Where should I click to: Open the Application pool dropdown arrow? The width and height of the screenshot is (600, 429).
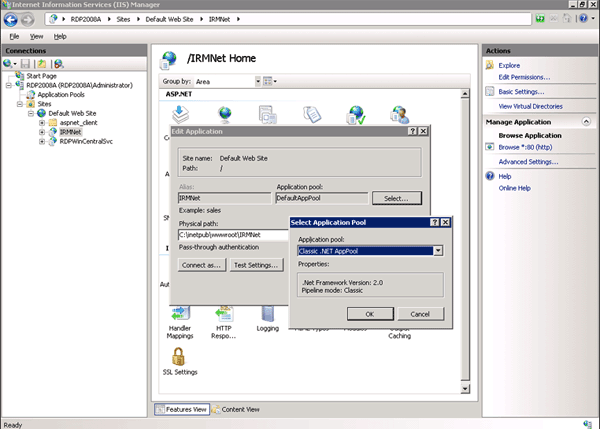pyautogui.click(x=438, y=251)
